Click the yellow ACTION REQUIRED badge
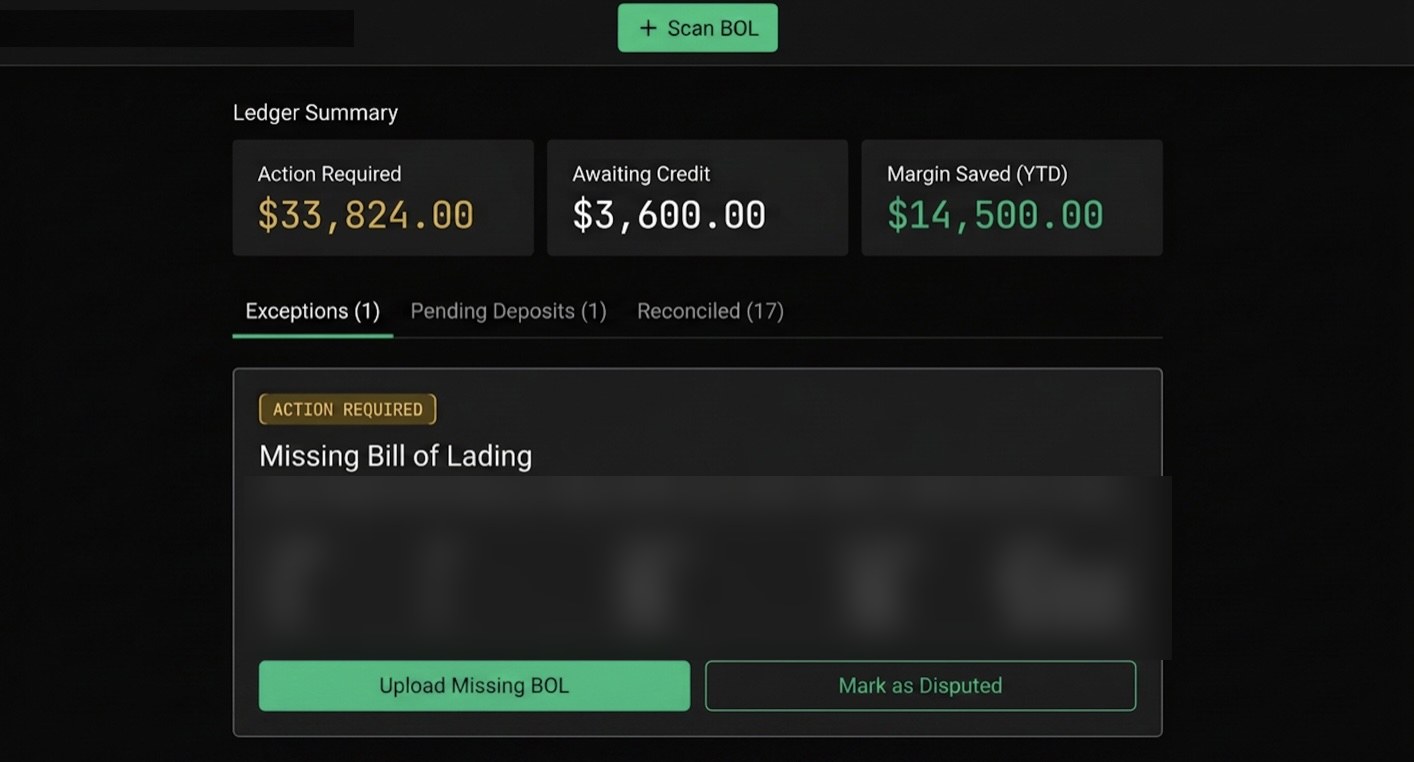1414x762 pixels. pos(347,409)
